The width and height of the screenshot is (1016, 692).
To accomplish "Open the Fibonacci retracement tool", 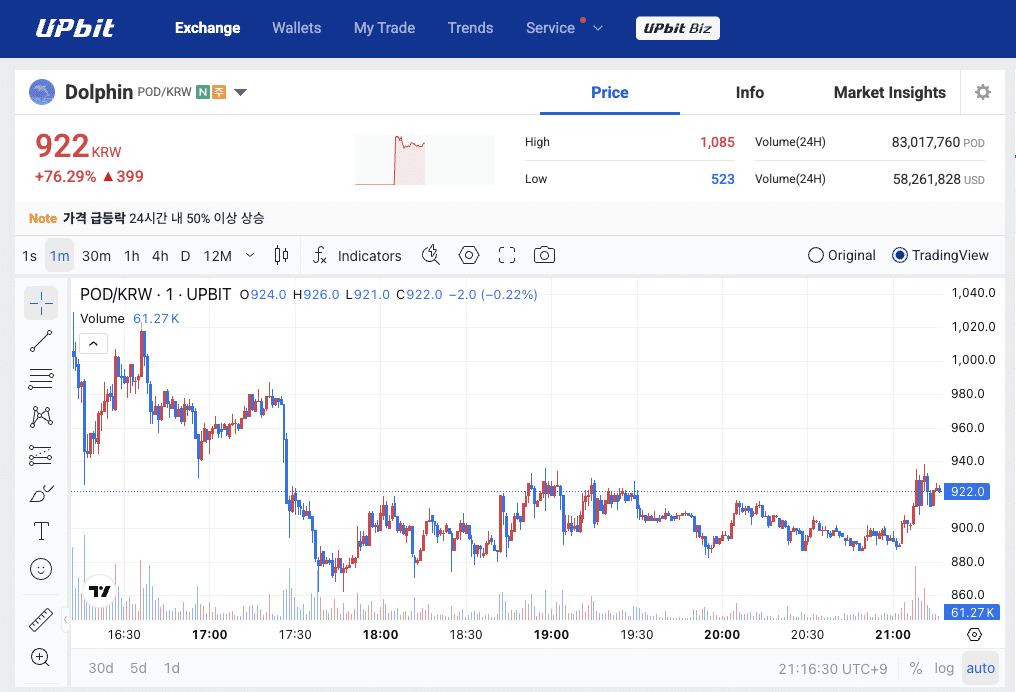I will (x=41, y=379).
